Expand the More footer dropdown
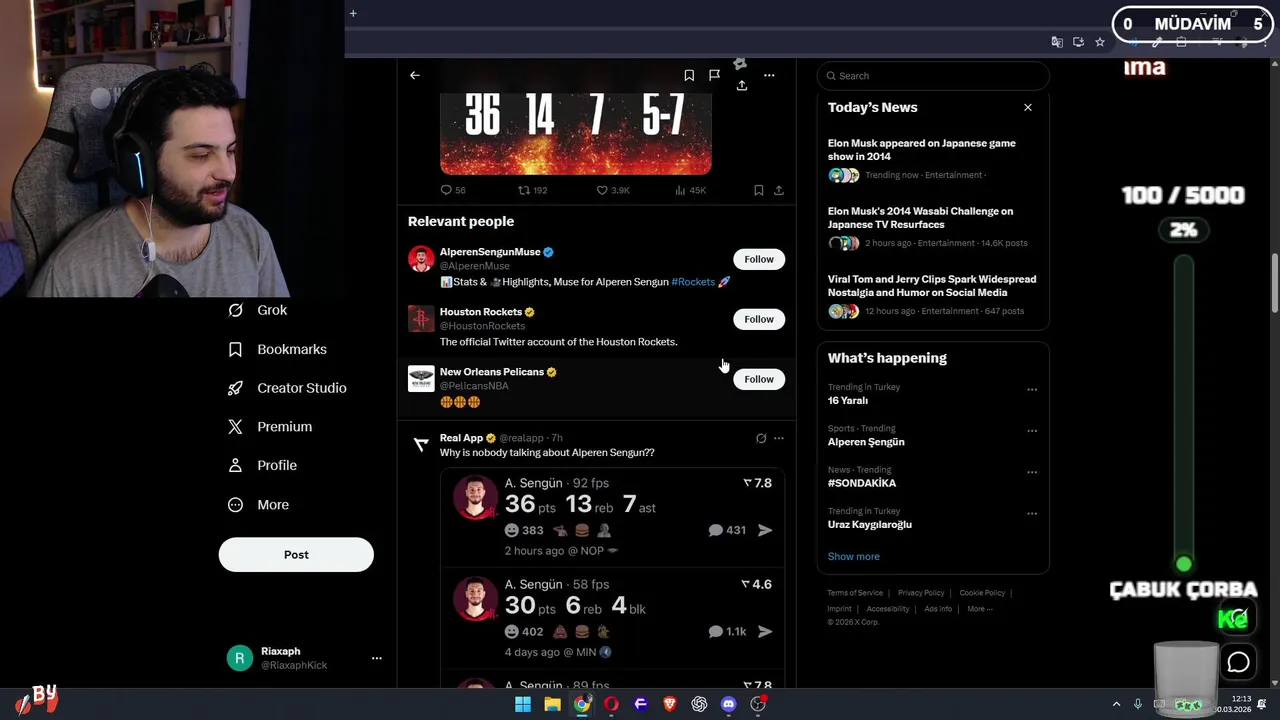Screen dimensions: 1280x720 click(979, 609)
